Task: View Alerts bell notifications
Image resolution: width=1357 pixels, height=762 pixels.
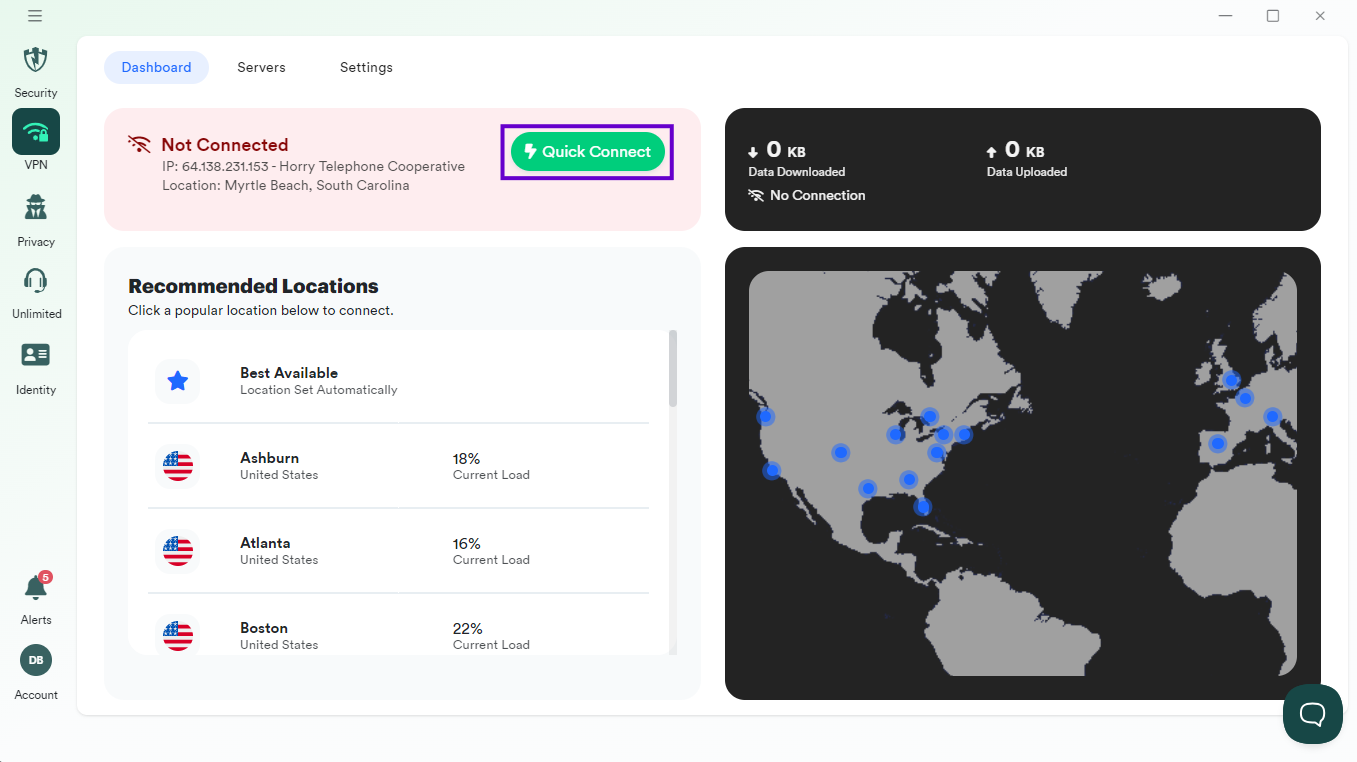Action: [x=36, y=588]
